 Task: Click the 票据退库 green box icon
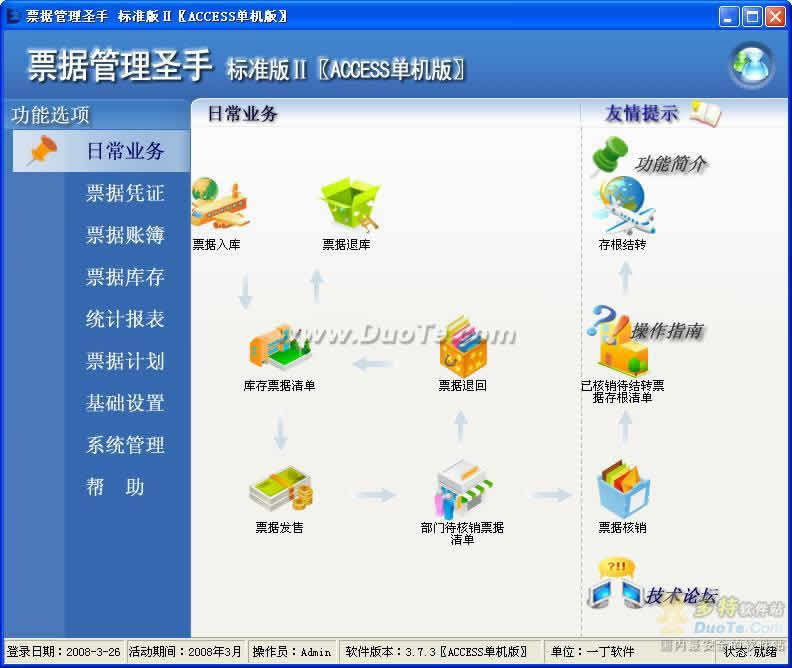[x=347, y=205]
